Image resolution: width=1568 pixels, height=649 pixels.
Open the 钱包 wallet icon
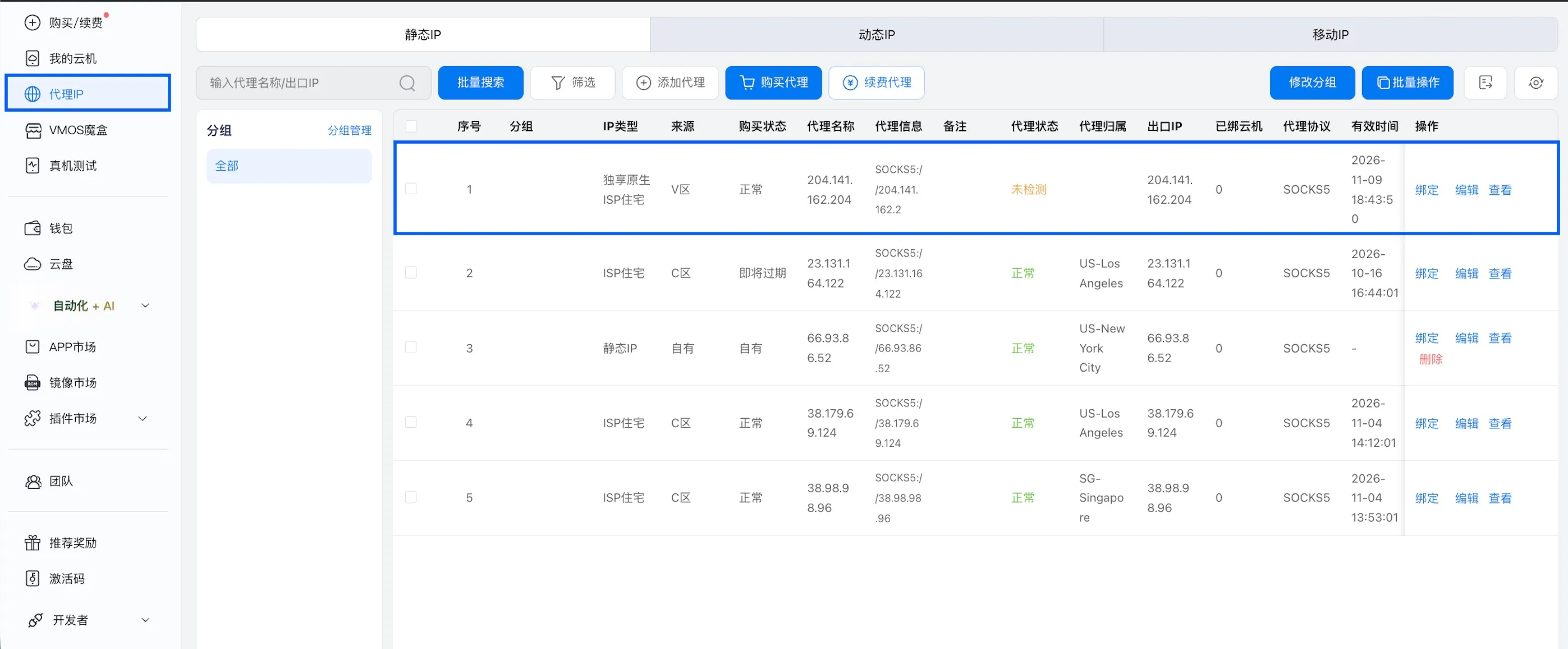pos(32,228)
